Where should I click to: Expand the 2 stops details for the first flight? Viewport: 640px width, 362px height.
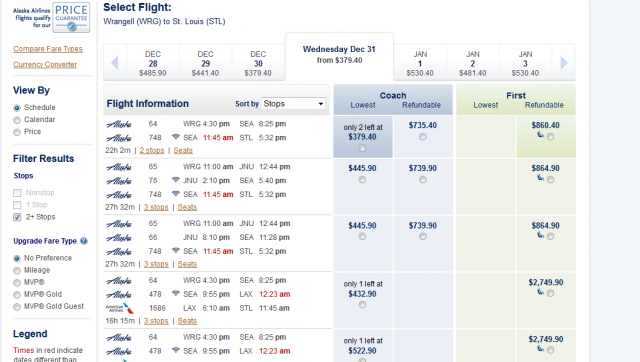pos(152,150)
